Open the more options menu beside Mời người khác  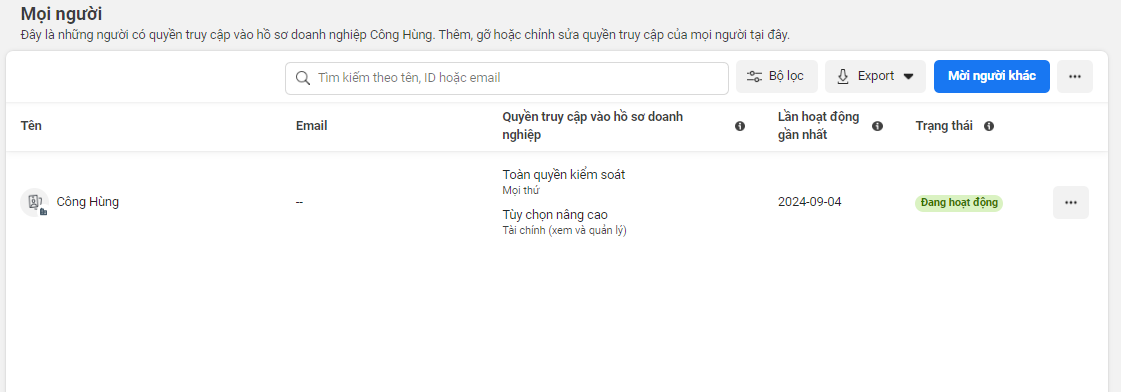pos(1075,77)
